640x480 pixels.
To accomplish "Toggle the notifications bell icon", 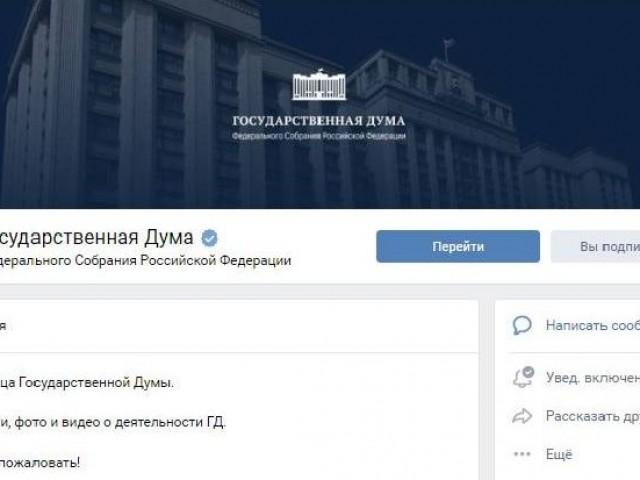I will 523,377.
